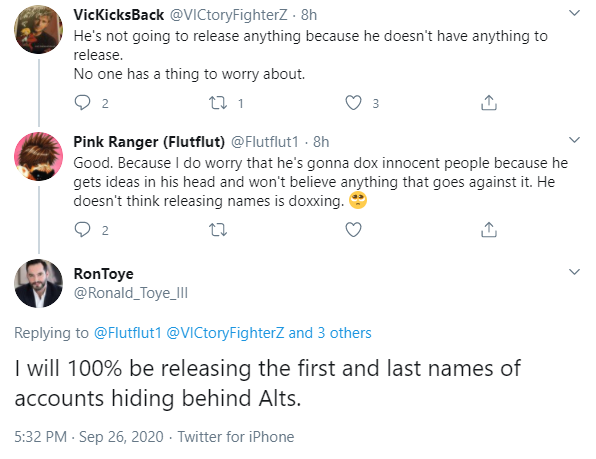This screenshot has width=596, height=459.
Task: Like Pink Ranger's tweet
Action: [353, 230]
